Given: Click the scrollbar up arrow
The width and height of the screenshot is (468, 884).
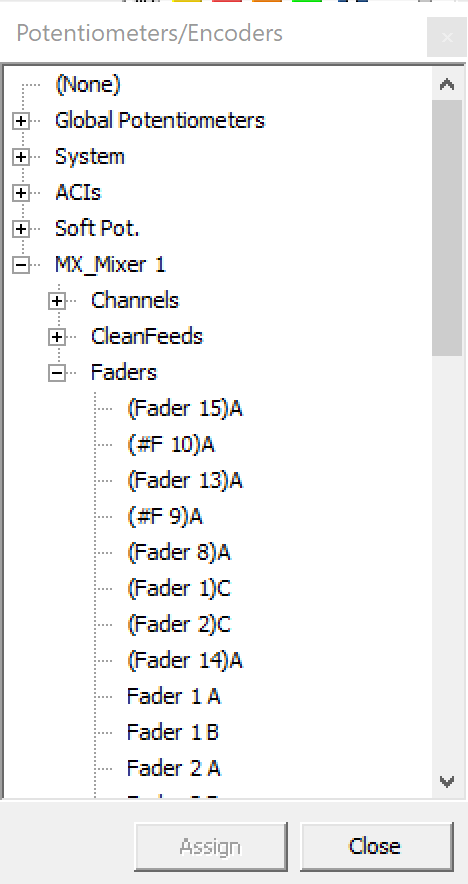Looking at the screenshot, I should coord(447,85).
